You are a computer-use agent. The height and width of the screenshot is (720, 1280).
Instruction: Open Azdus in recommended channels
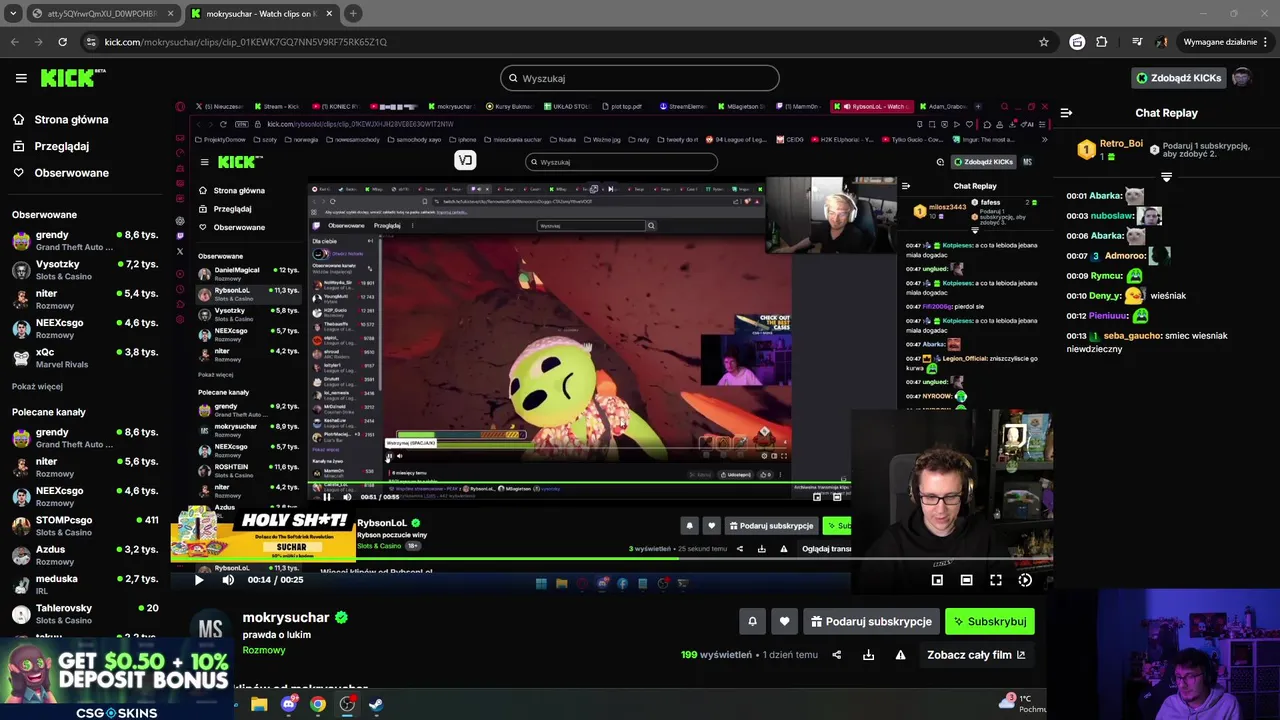point(85,555)
